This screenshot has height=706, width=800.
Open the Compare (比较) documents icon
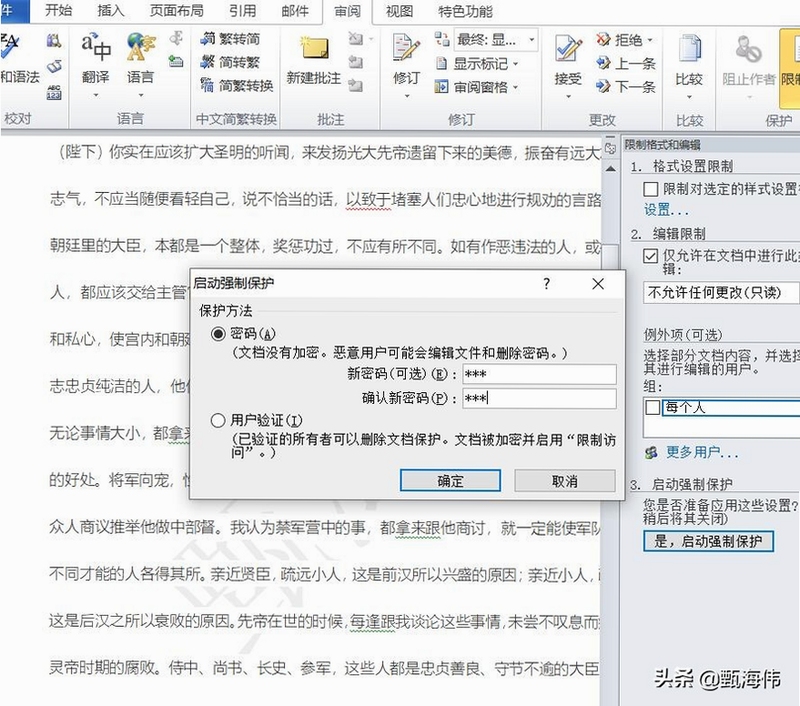[x=689, y=49]
